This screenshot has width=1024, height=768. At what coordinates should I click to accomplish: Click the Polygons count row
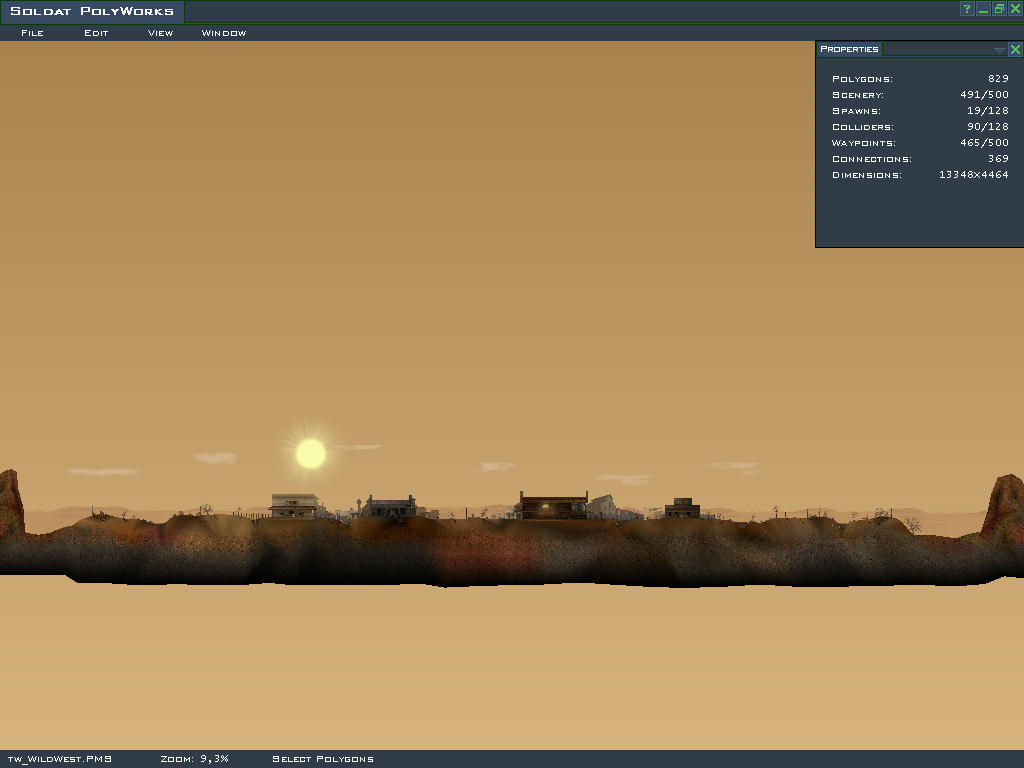pyautogui.click(x=919, y=79)
